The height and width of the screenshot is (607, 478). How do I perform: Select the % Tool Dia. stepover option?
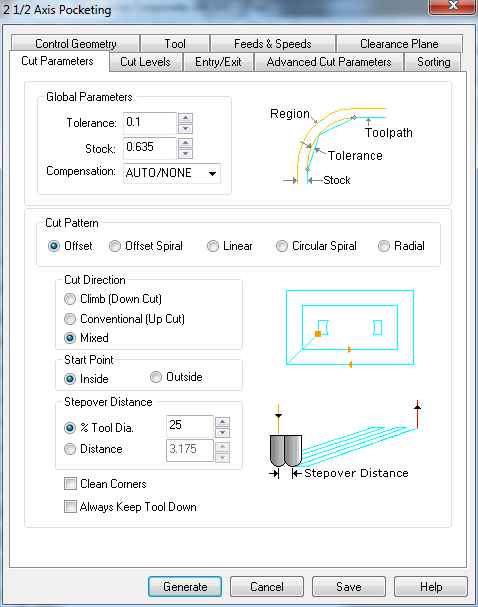(x=99, y=428)
